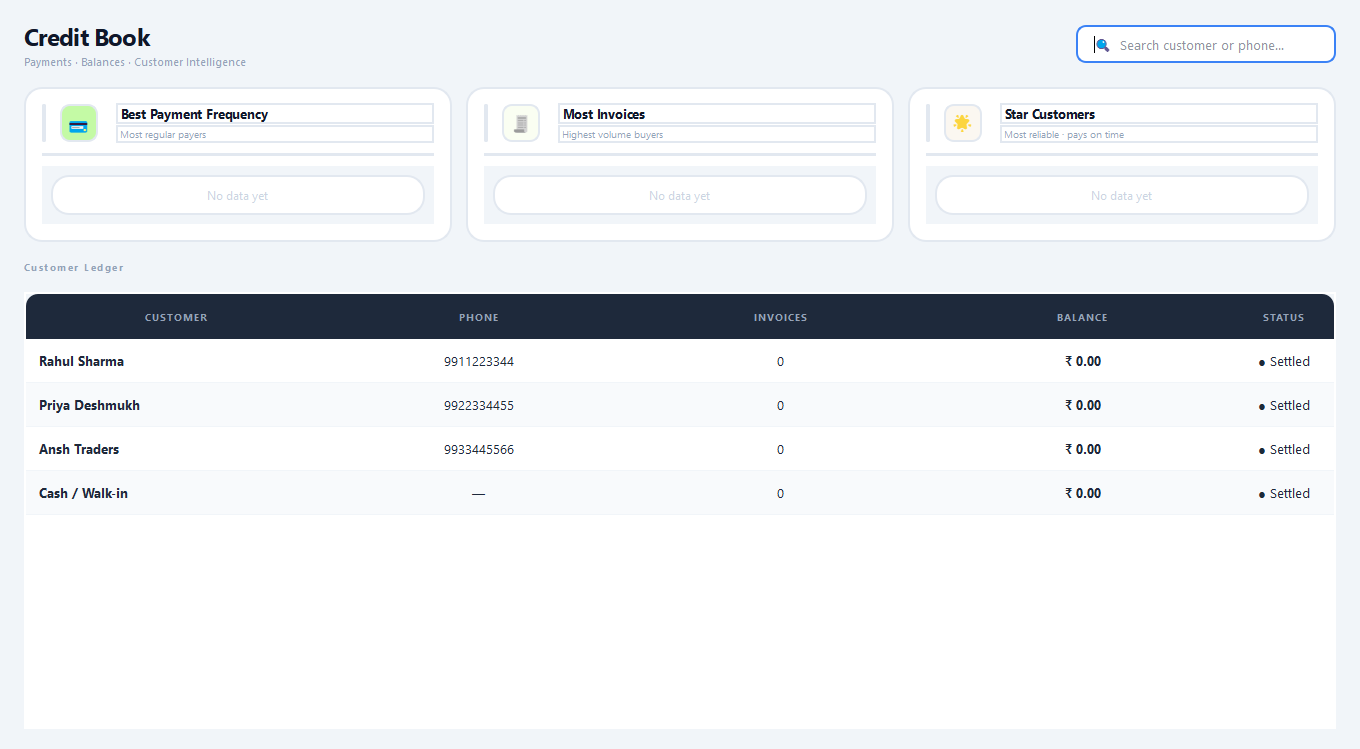Click the 'Highest volume buyers' subtitle
Screen dimensions: 1360x749
[x=613, y=134]
